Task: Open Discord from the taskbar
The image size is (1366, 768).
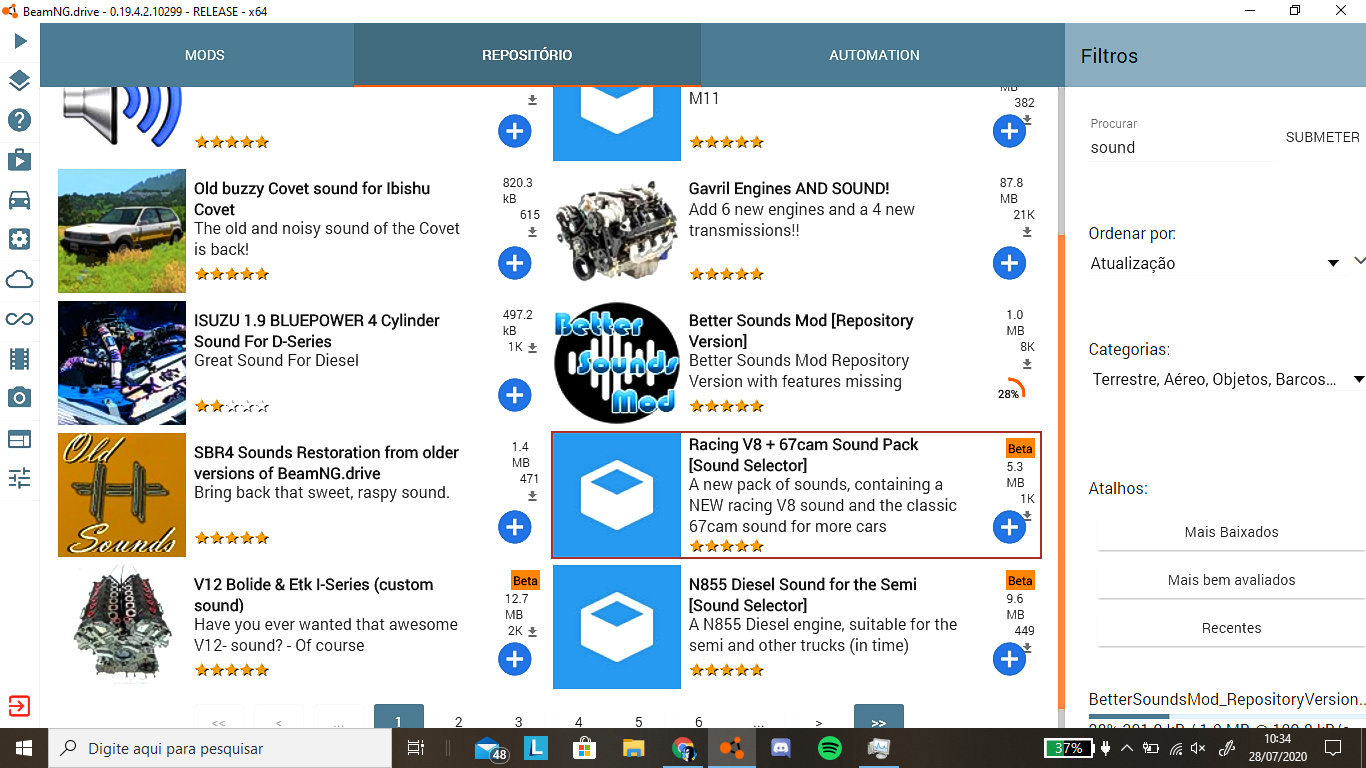Action: [781, 748]
